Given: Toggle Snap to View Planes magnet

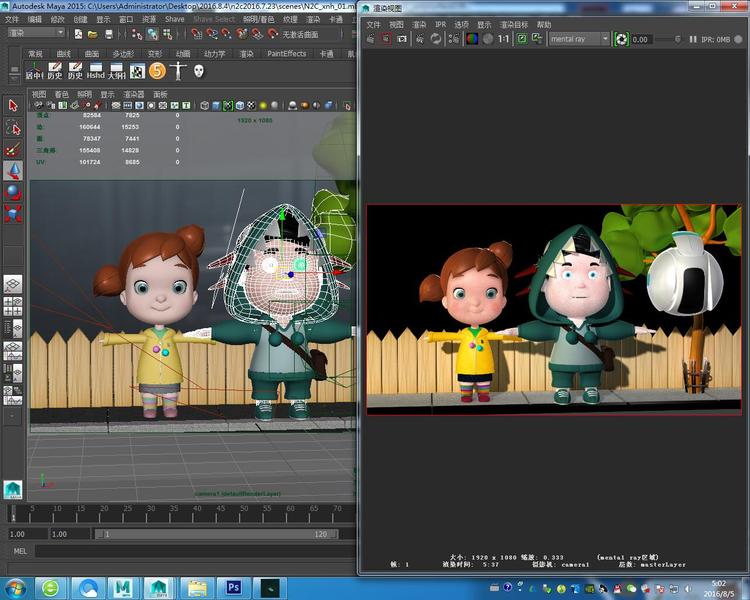Looking at the screenshot, I should [257, 34].
